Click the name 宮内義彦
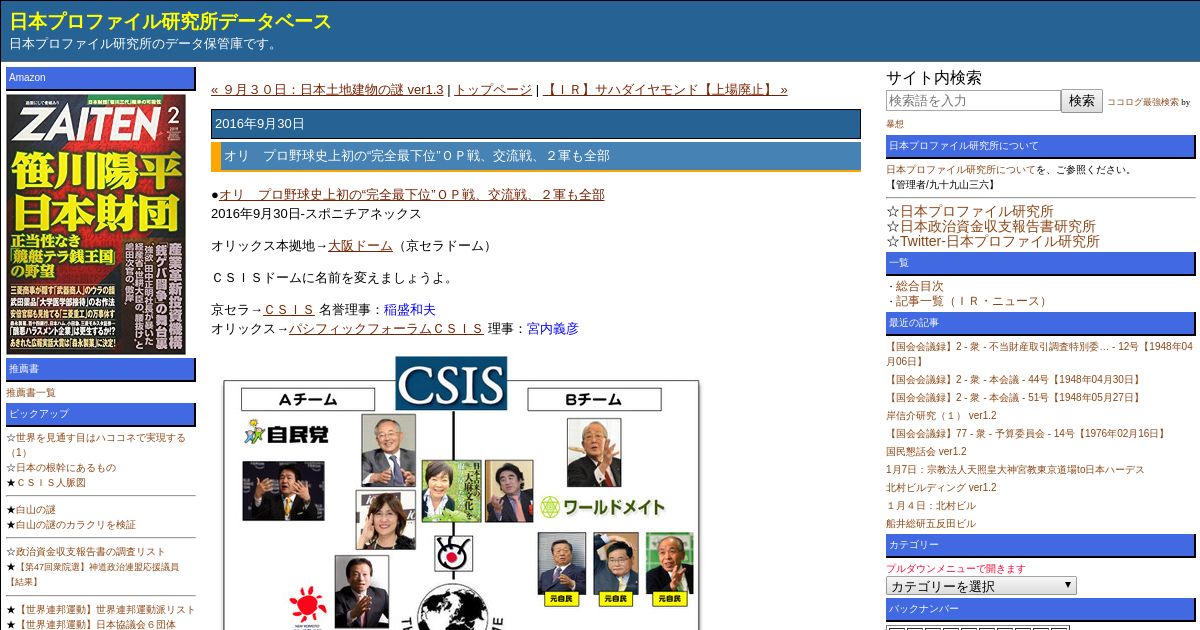 pos(553,328)
